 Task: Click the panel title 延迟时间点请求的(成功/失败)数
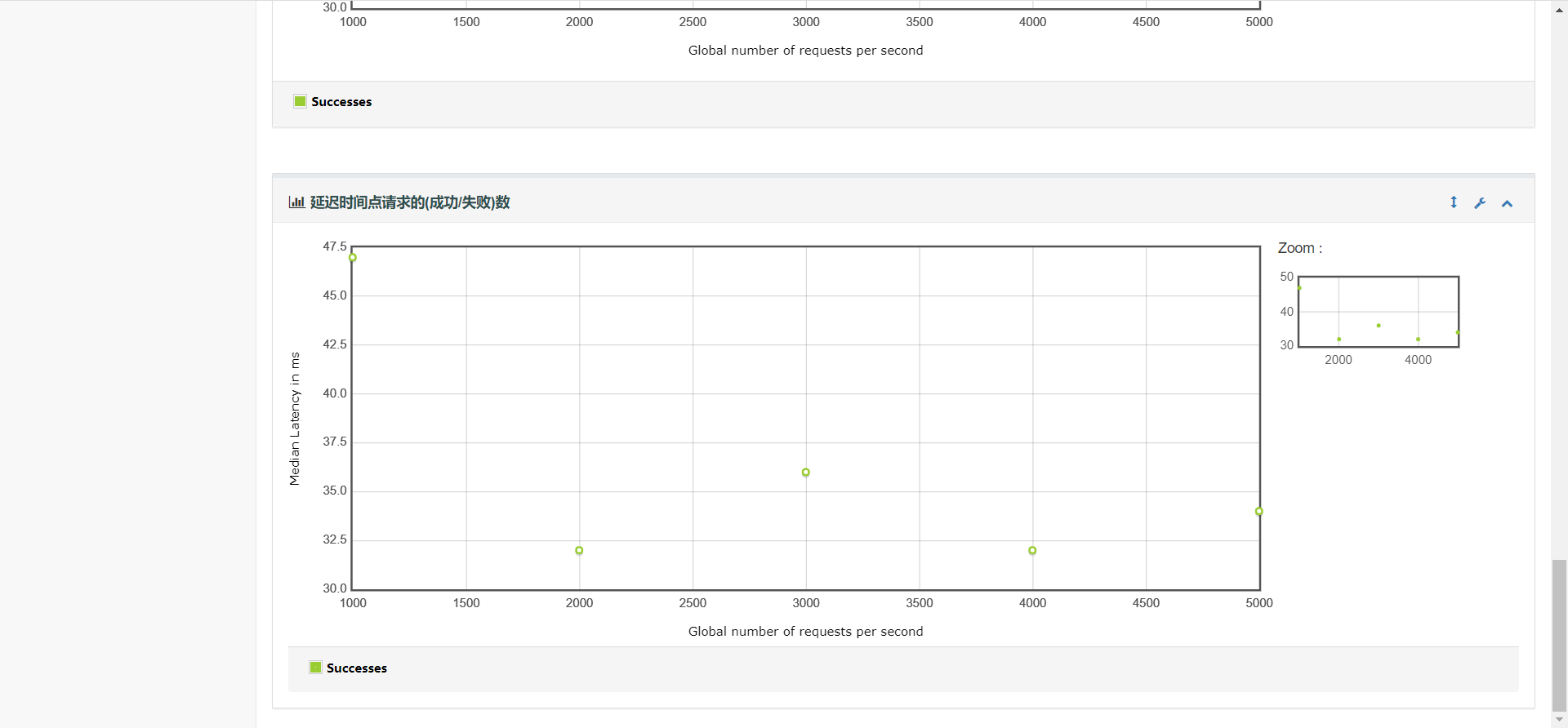point(410,202)
